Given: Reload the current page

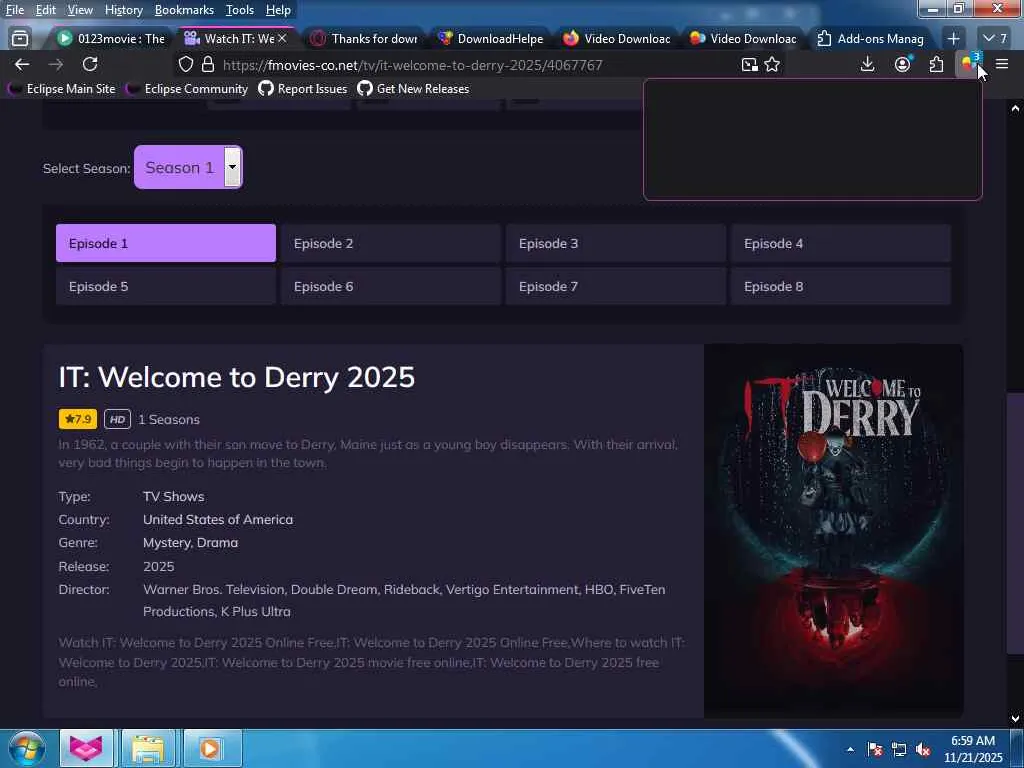Looking at the screenshot, I should click(90, 64).
